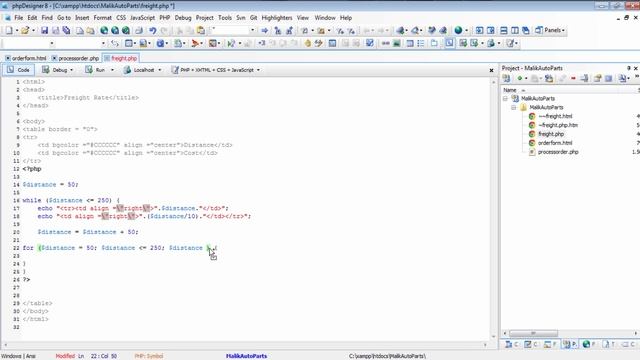Image resolution: width=640 pixels, height=360 pixels.
Task: Open the Panels dropdown in toolbar
Action: 550,30
